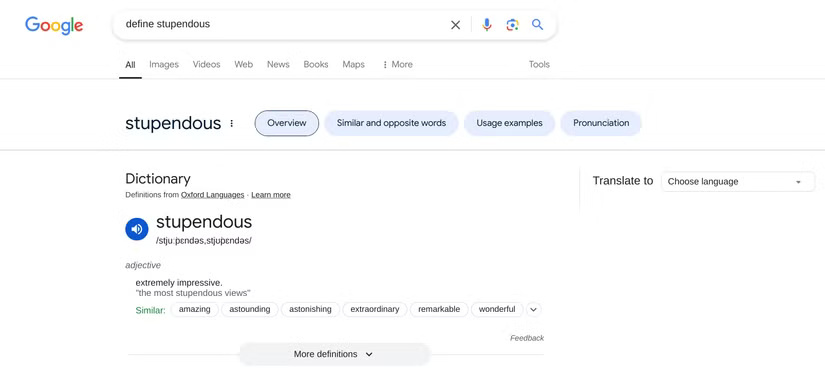Click the search input field

[x=284, y=24]
